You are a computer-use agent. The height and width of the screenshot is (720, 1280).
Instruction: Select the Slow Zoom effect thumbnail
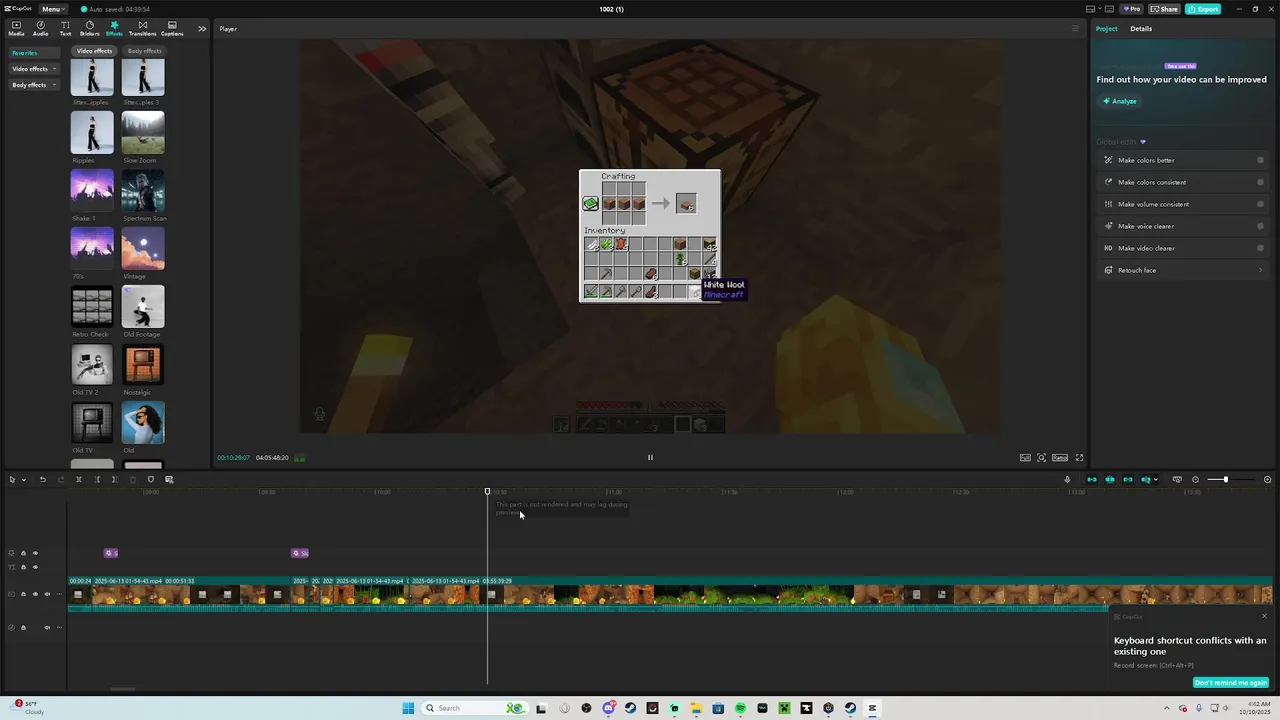pyautogui.click(x=143, y=133)
